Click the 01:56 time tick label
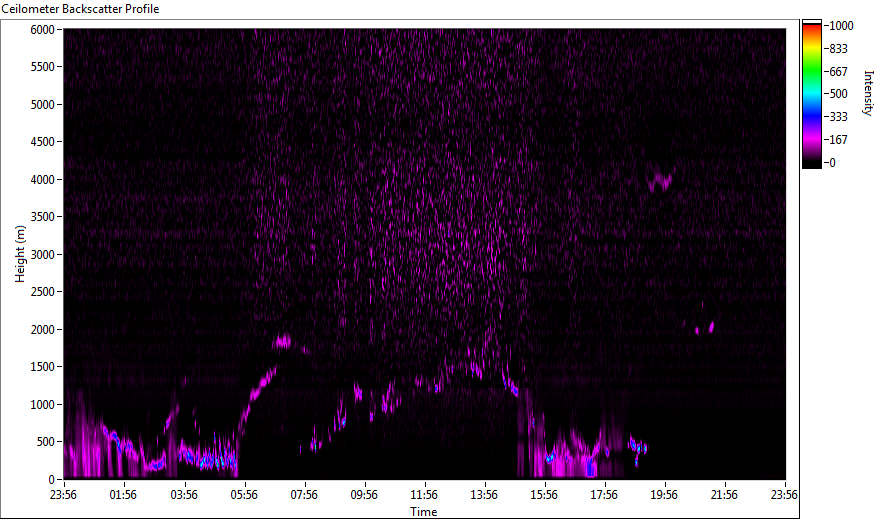The image size is (878, 519). click(x=123, y=495)
